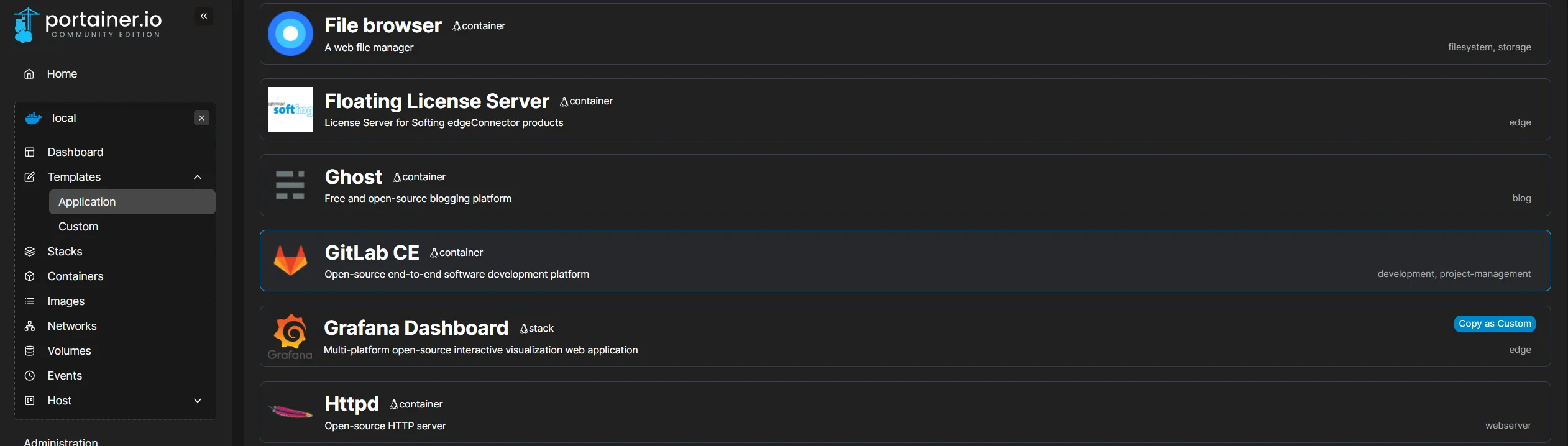The height and width of the screenshot is (446, 1568).
Task: Click the Portainer.io logo
Action: point(88,25)
